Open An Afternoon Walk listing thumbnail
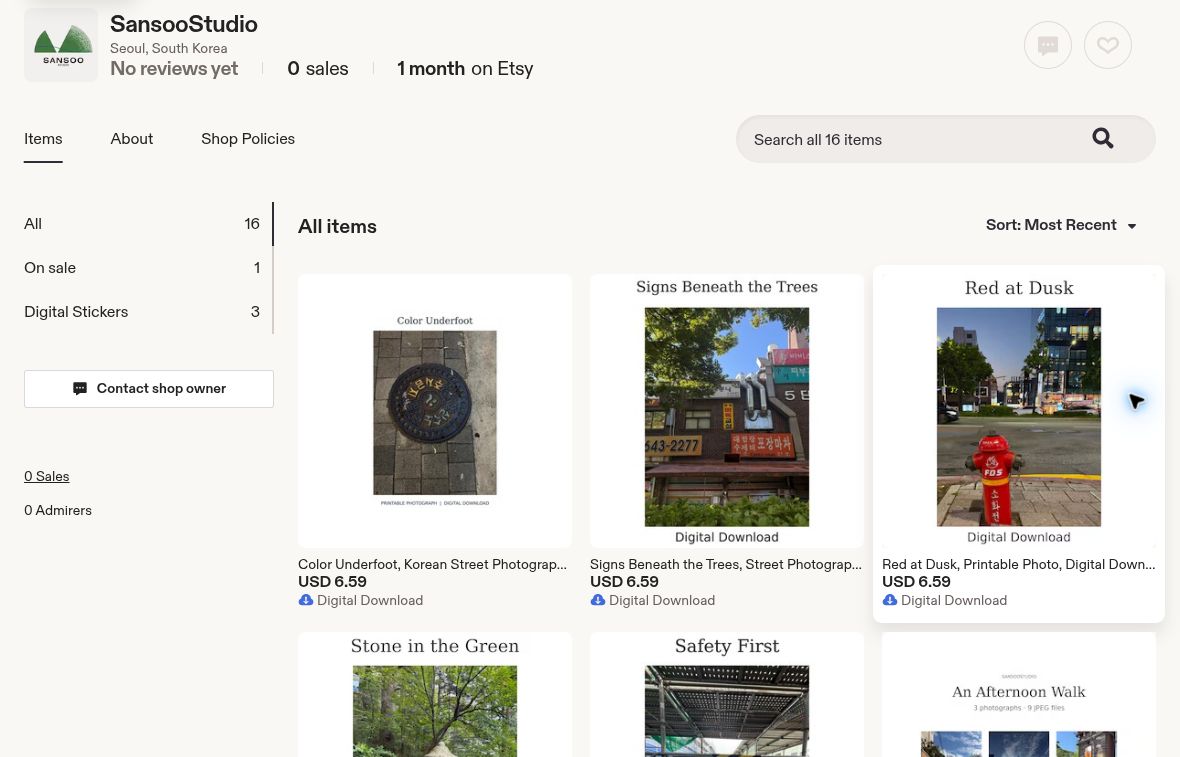Viewport: 1180px width, 757px height. [1019, 695]
